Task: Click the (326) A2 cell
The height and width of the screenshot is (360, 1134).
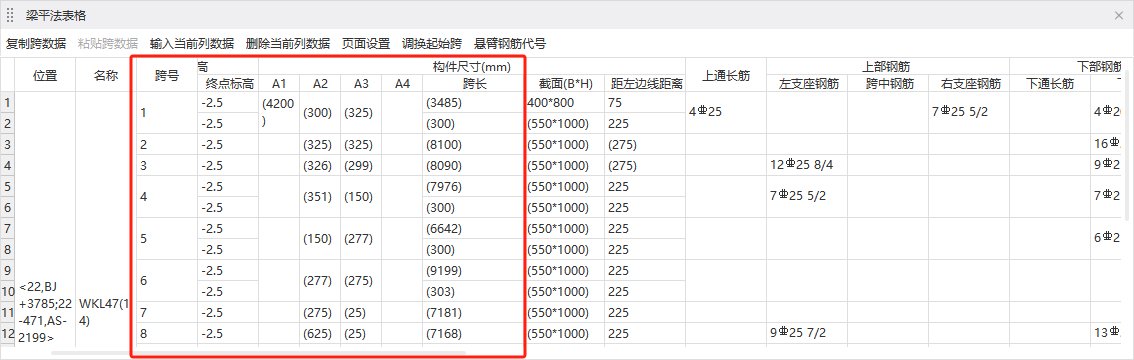Action: pos(320,166)
